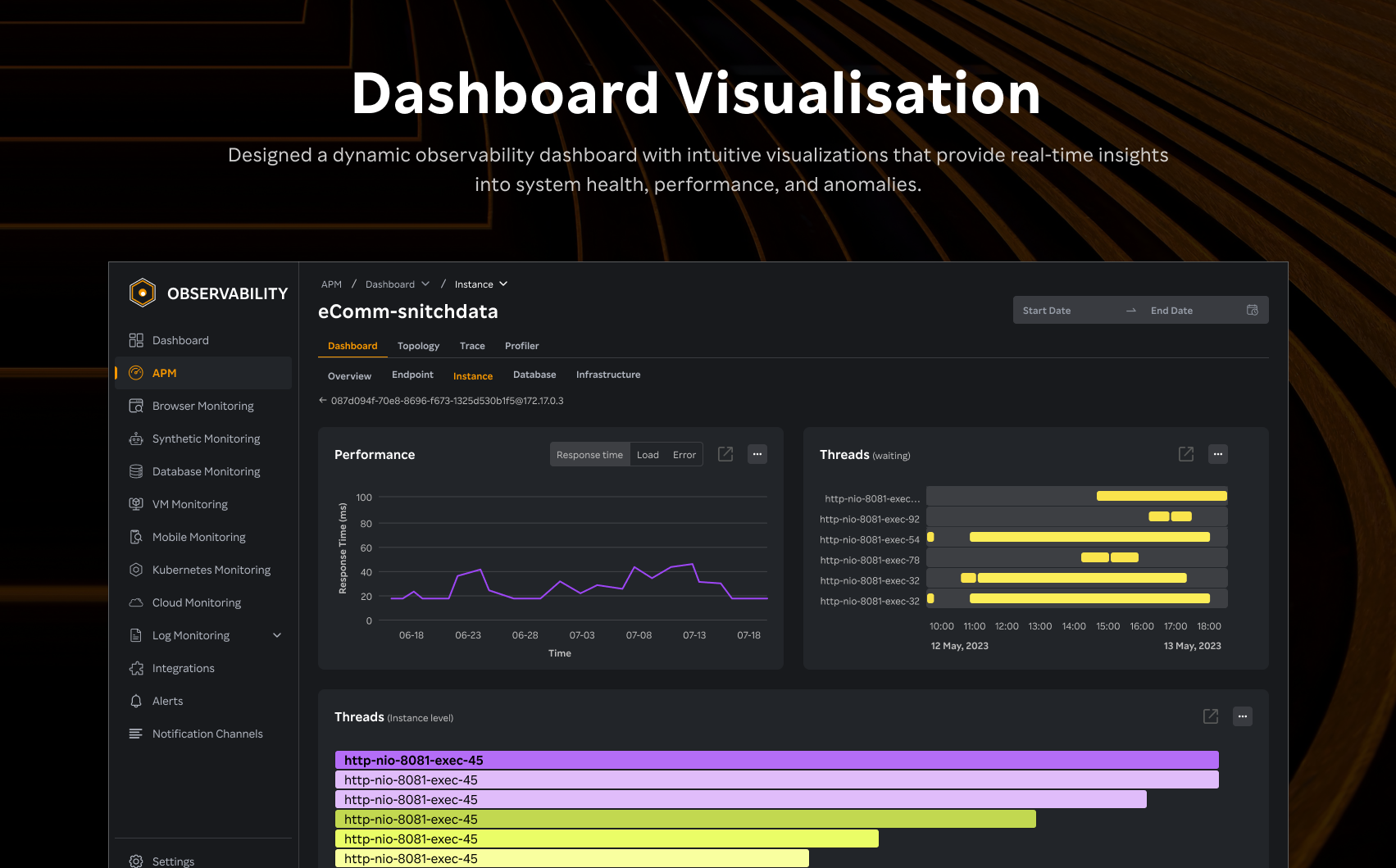Open the Dashboard breadcrumb dropdown
Image resolution: width=1396 pixels, height=868 pixels.
427,284
